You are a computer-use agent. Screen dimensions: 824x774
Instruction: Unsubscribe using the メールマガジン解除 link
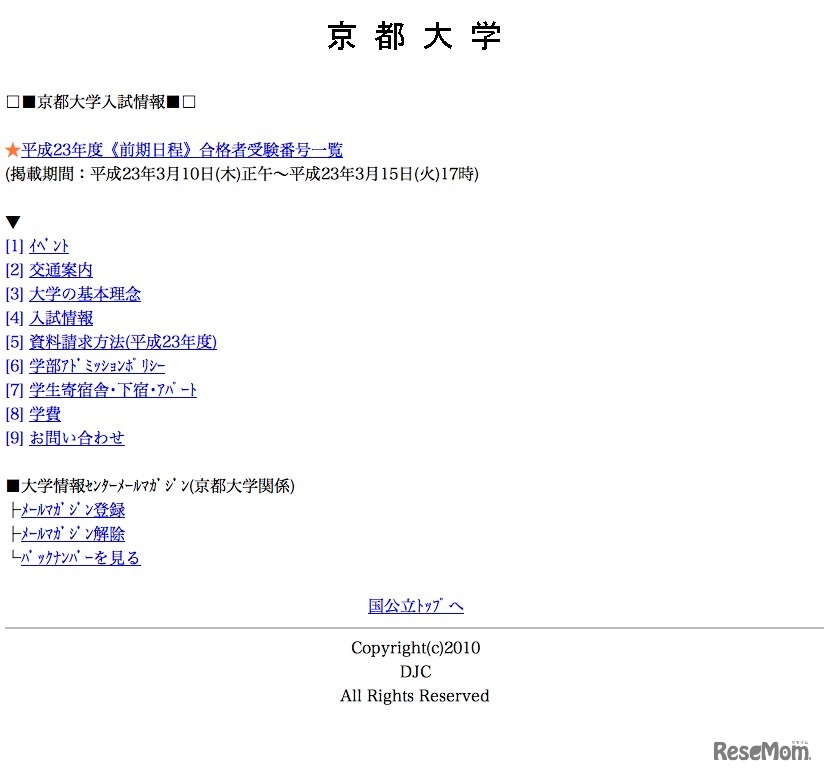[x=72, y=534]
